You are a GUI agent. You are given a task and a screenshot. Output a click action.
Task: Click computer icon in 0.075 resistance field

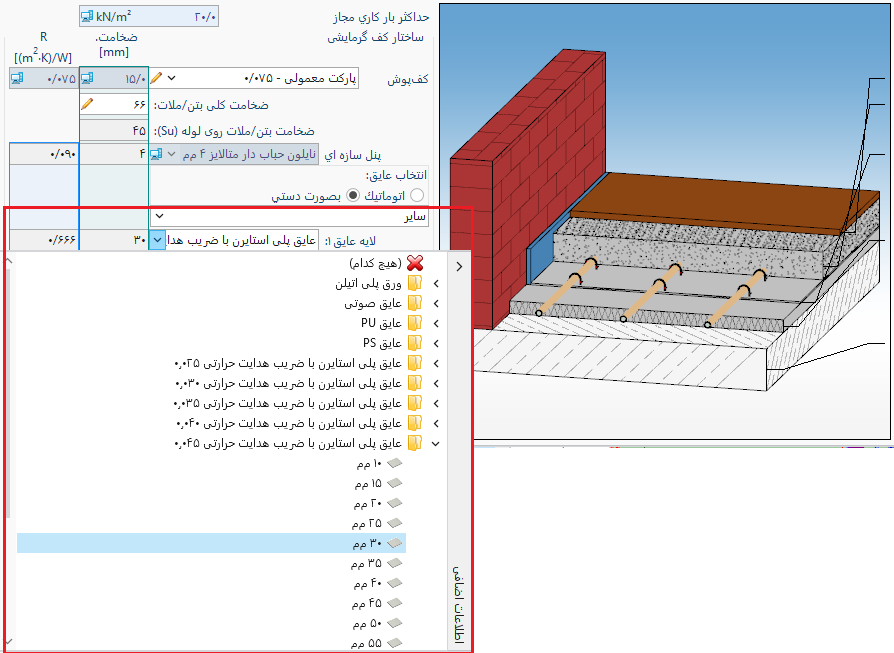(17, 78)
